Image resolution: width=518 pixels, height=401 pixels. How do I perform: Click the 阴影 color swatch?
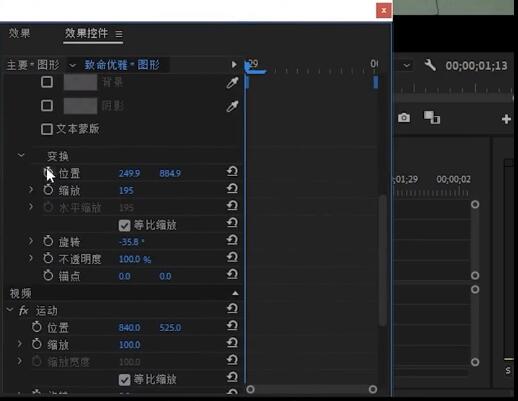coord(80,106)
